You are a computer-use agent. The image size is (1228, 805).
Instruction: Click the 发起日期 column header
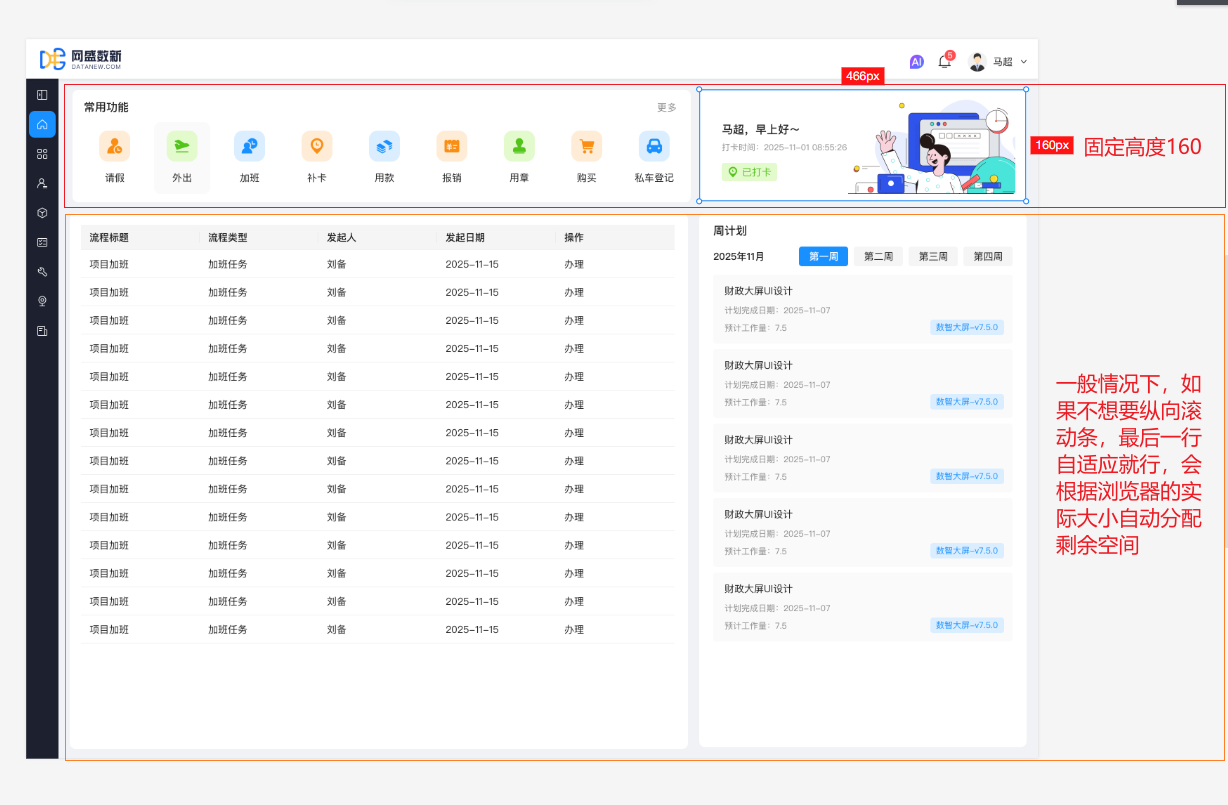(x=465, y=238)
